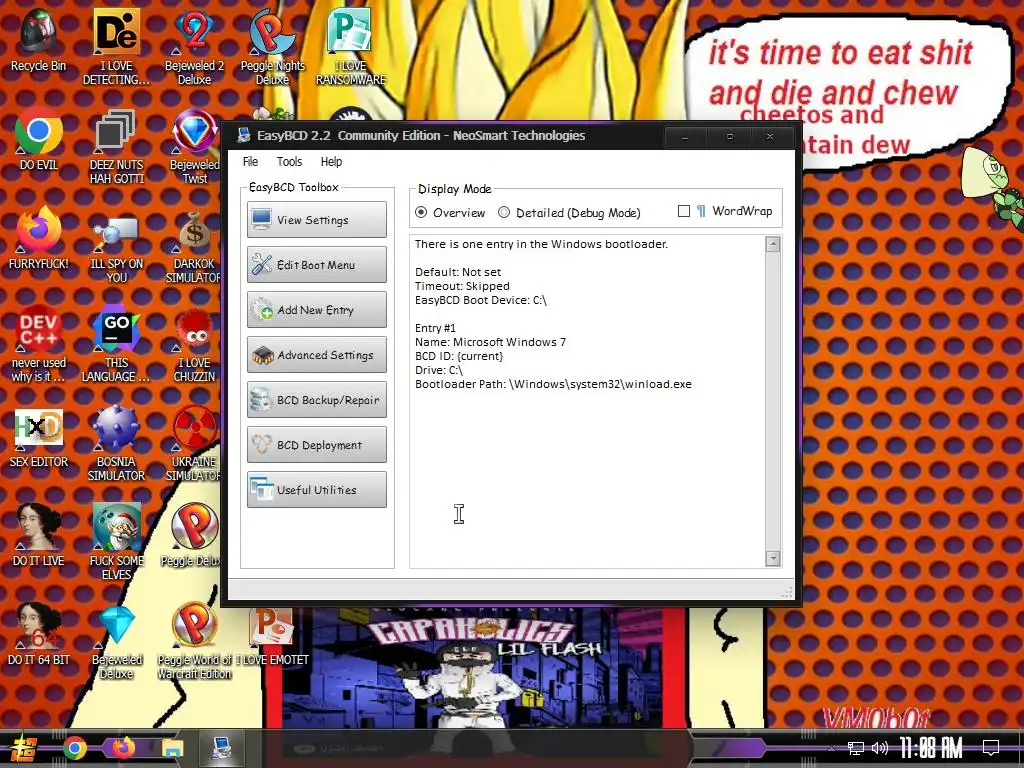Click the 11:08 AM taskbar clock
The width and height of the screenshot is (1024, 768).
click(931, 748)
